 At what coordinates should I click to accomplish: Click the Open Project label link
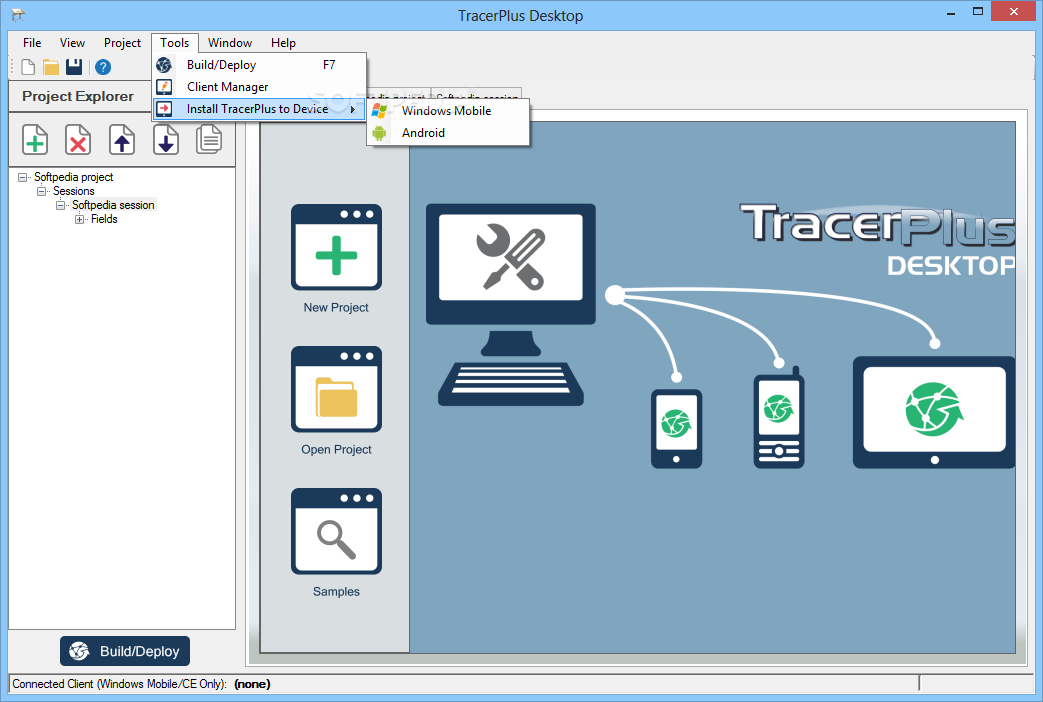pyautogui.click(x=336, y=449)
